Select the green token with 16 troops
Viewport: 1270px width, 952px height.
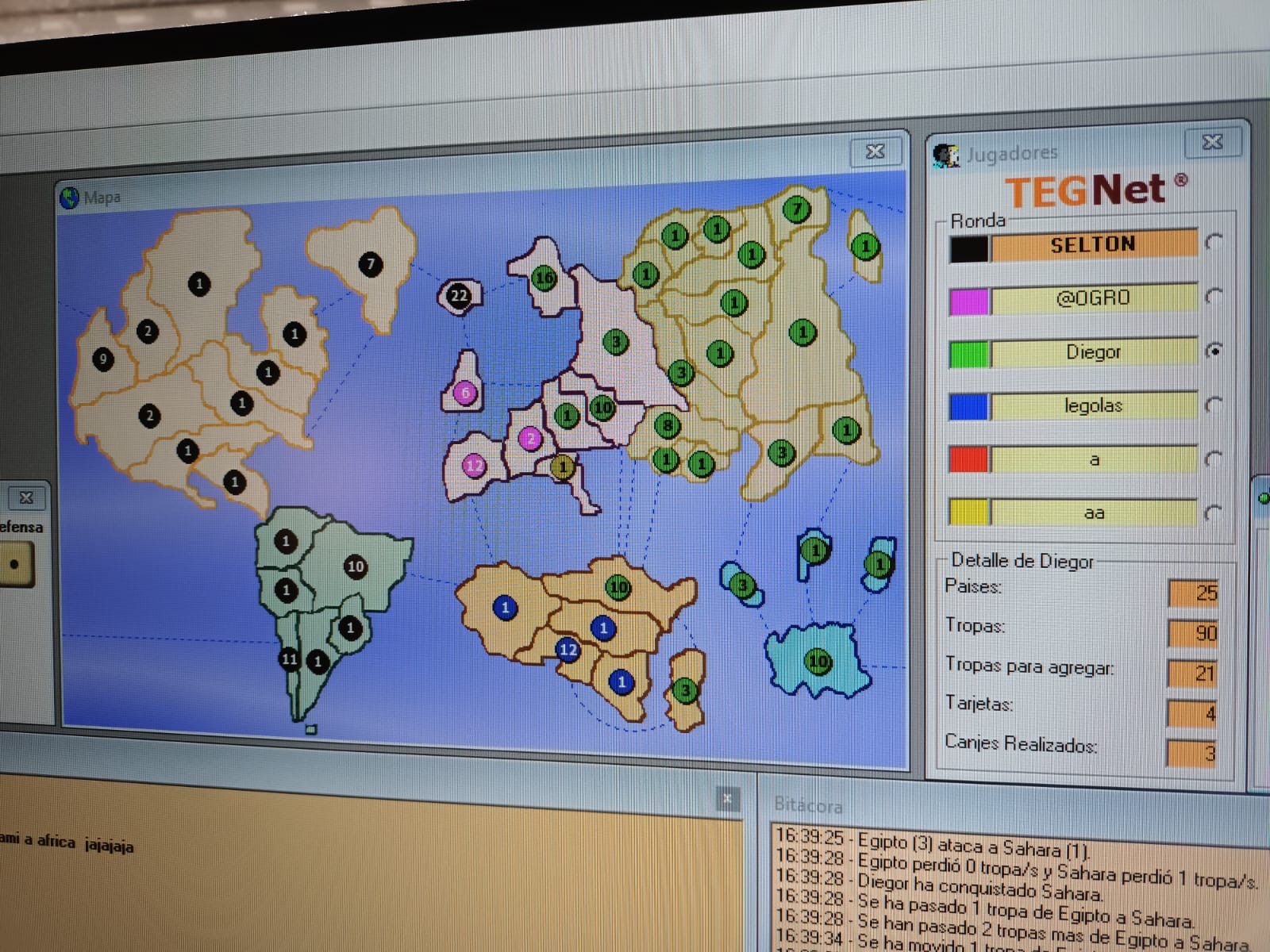pyautogui.click(x=544, y=278)
